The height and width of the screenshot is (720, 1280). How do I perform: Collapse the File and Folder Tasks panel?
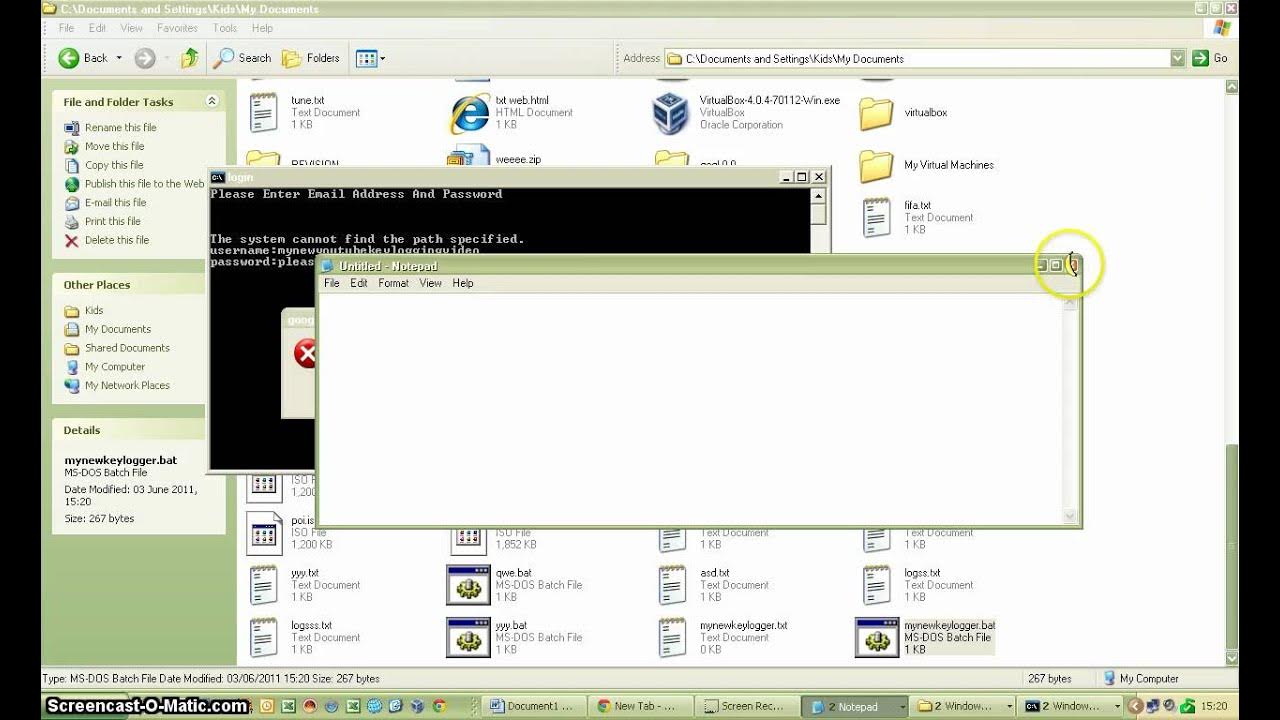(212, 101)
